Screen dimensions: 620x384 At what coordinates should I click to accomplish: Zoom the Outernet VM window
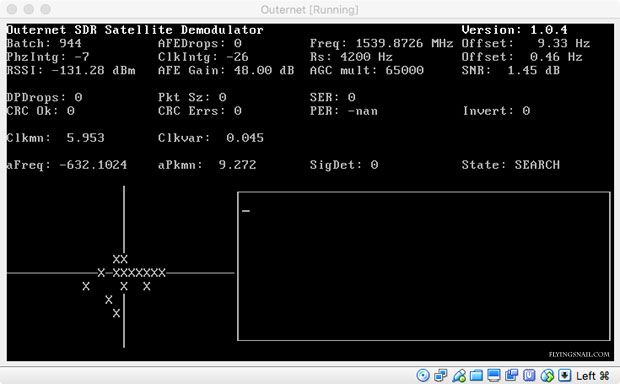pyautogui.click(x=45, y=9)
